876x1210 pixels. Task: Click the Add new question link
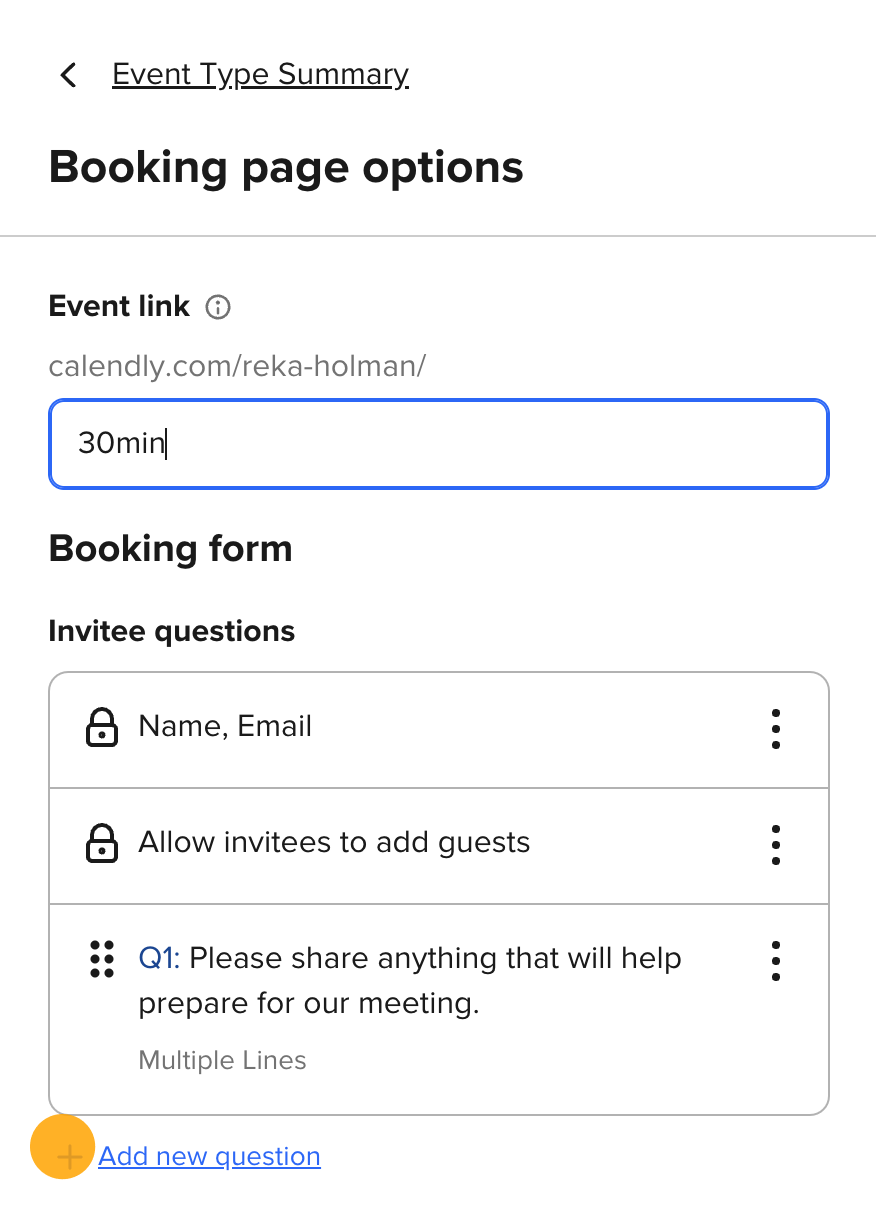point(210,1157)
